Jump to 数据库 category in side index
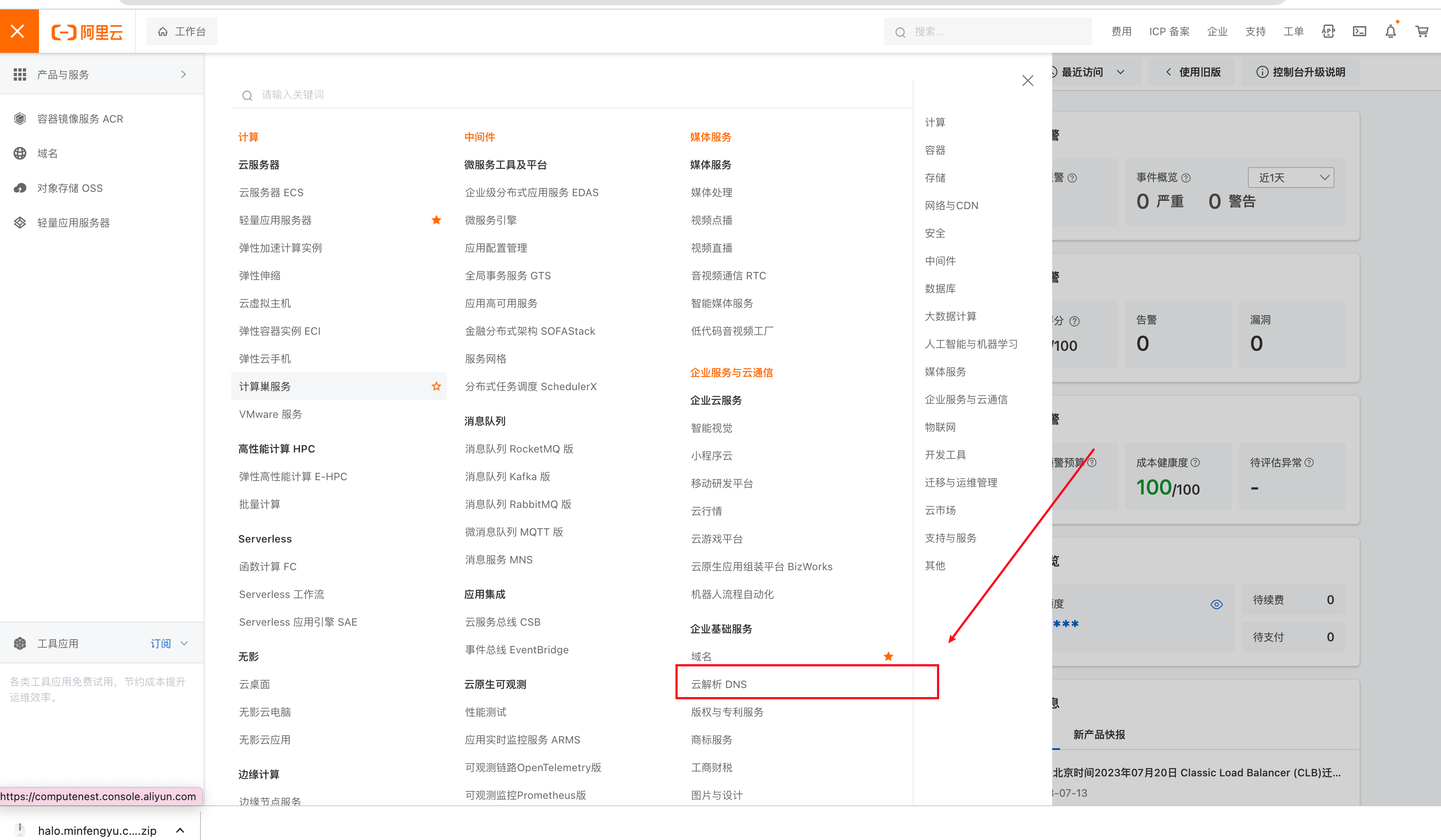Image resolution: width=1441 pixels, height=840 pixels. [x=940, y=289]
